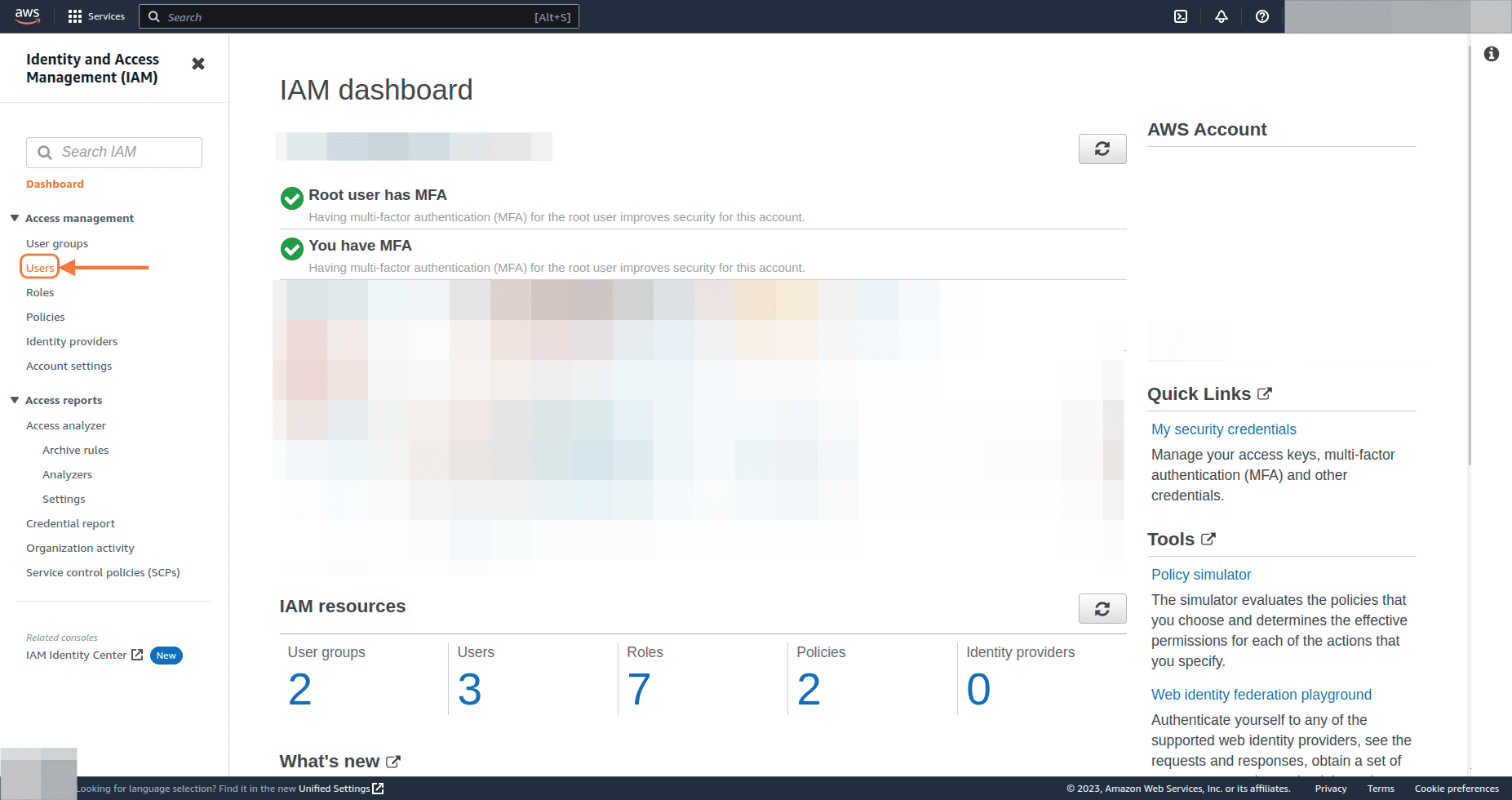Open IAM Identity Center link
Image resolution: width=1512 pixels, height=800 pixels.
coord(77,655)
